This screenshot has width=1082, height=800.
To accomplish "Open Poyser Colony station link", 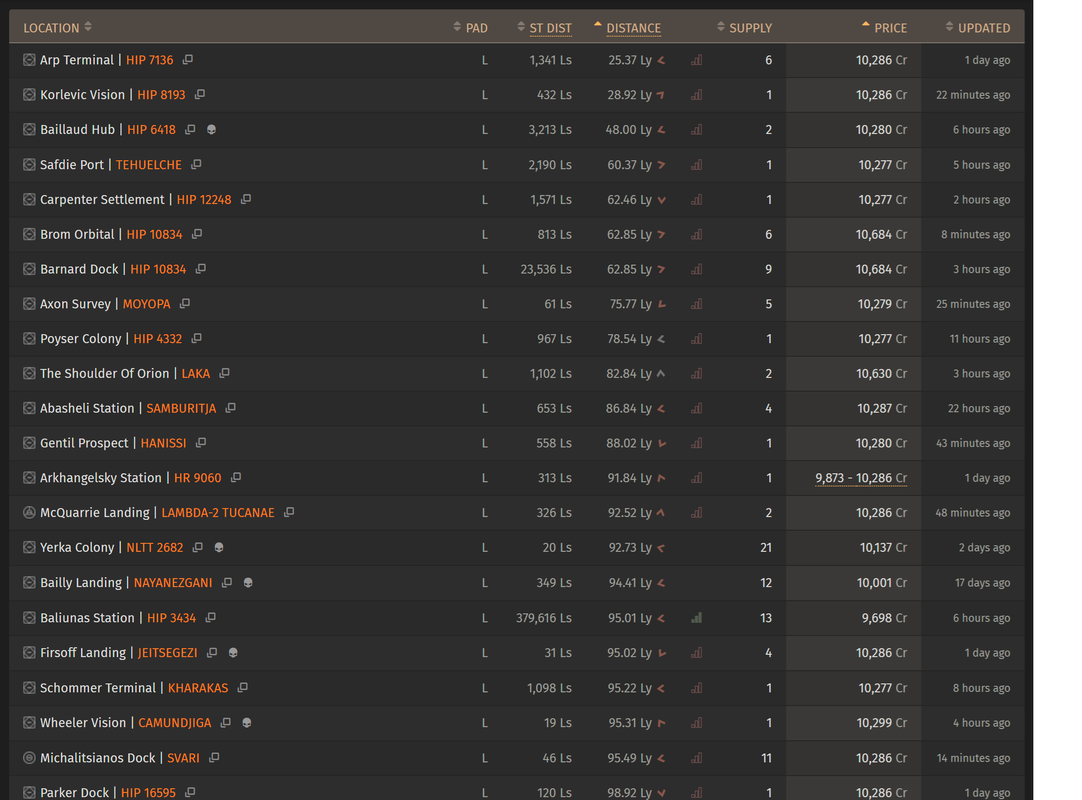I will [81, 338].
